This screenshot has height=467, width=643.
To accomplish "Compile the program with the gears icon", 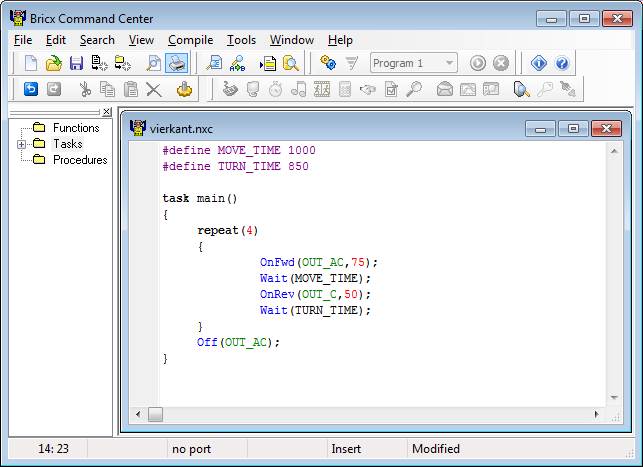I will tap(328, 63).
